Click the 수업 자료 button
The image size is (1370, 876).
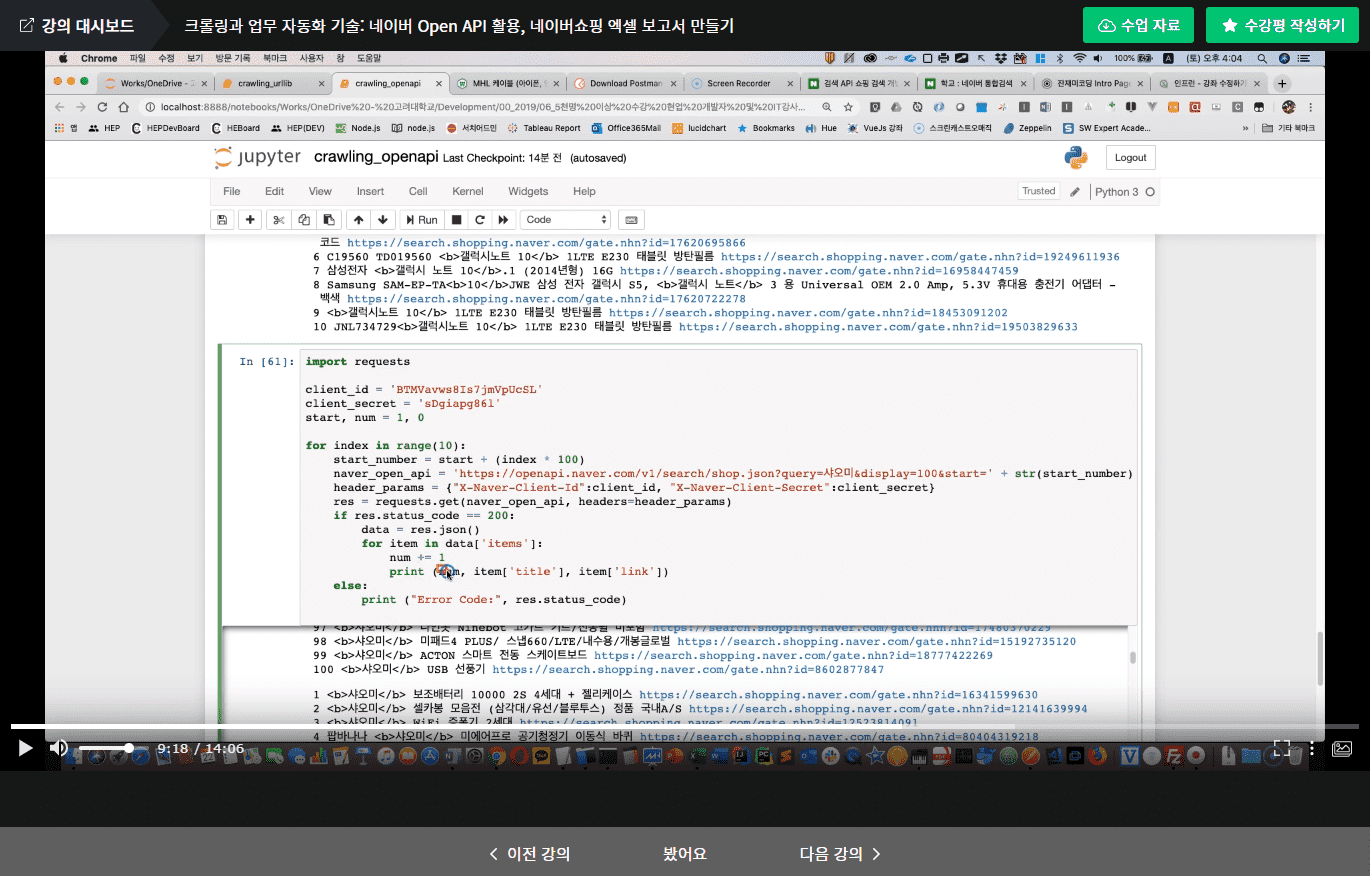pos(1138,25)
